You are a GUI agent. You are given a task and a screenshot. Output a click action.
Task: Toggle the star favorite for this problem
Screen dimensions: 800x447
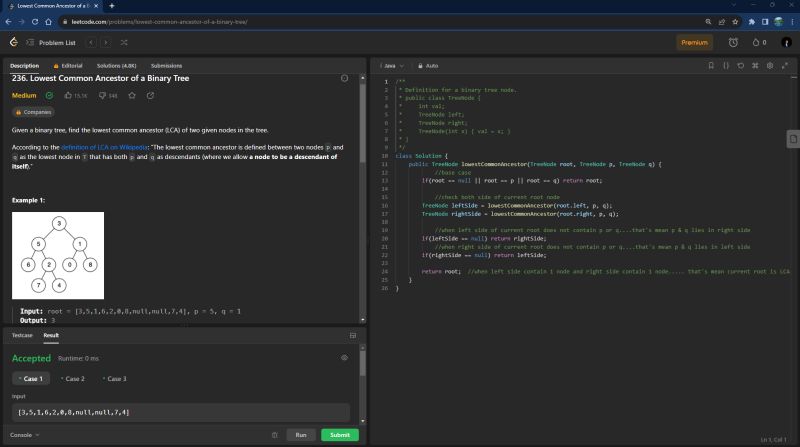point(132,95)
